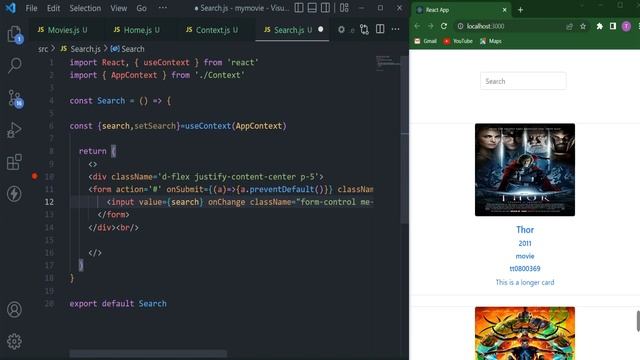Close the React App browser tab
The width and height of the screenshot is (640, 360).
[x=504, y=10]
